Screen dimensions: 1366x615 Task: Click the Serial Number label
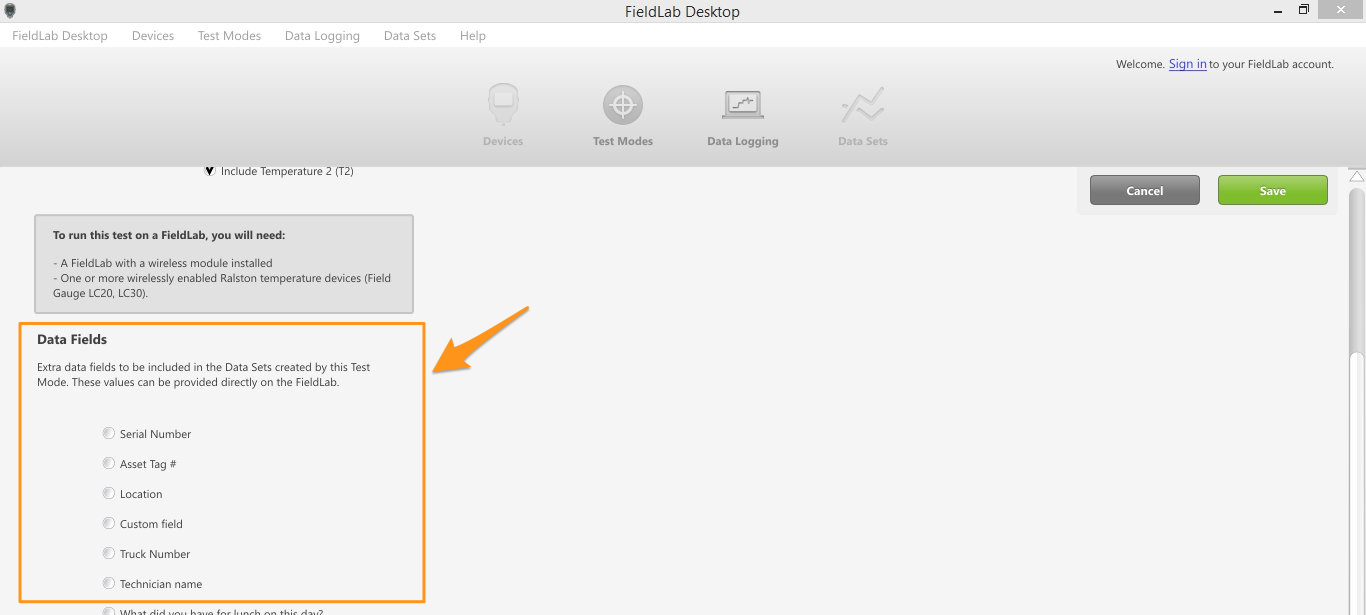[x=155, y=434]
